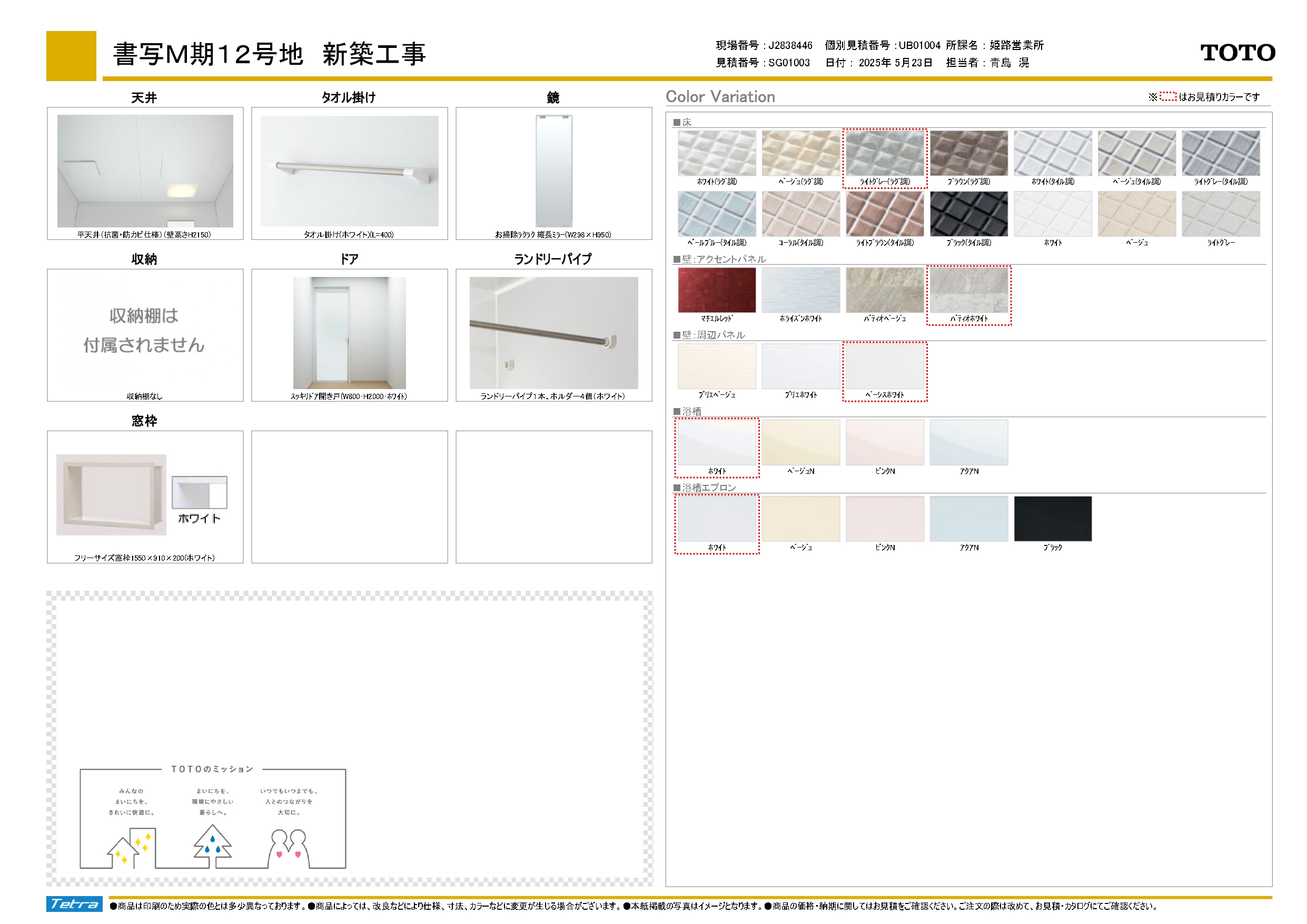Choose the Pale Blue tile floor swatch

[x=717, y=214]
